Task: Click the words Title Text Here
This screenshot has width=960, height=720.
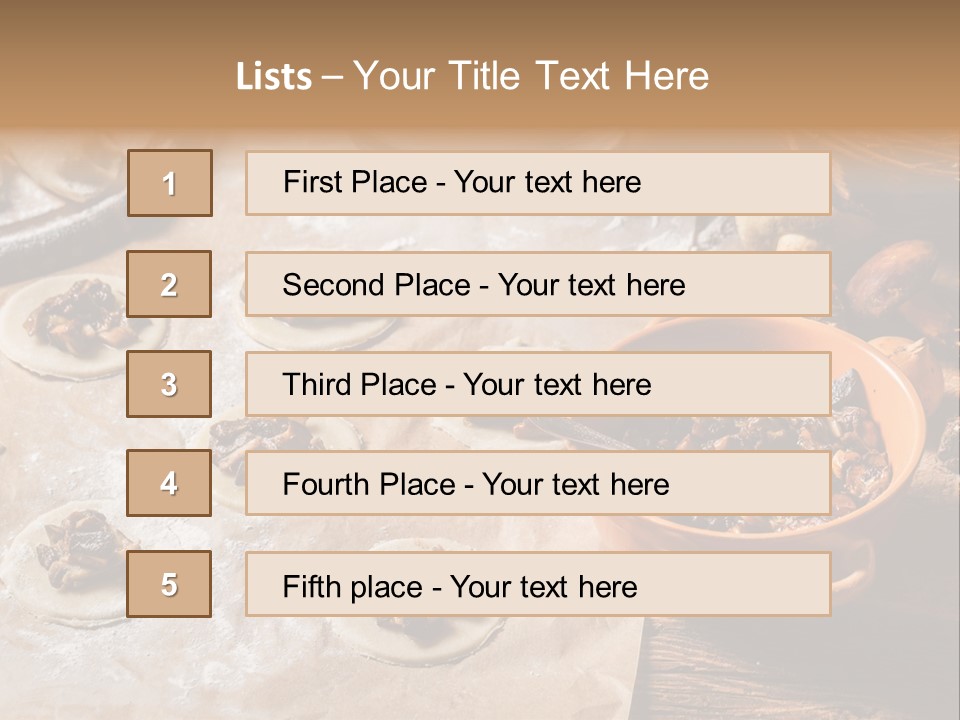Action: point(579,76)
